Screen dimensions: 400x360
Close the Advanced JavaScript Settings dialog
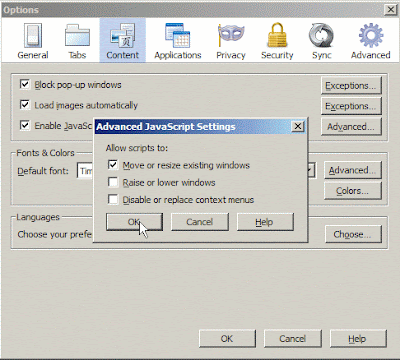coord(297,126)
